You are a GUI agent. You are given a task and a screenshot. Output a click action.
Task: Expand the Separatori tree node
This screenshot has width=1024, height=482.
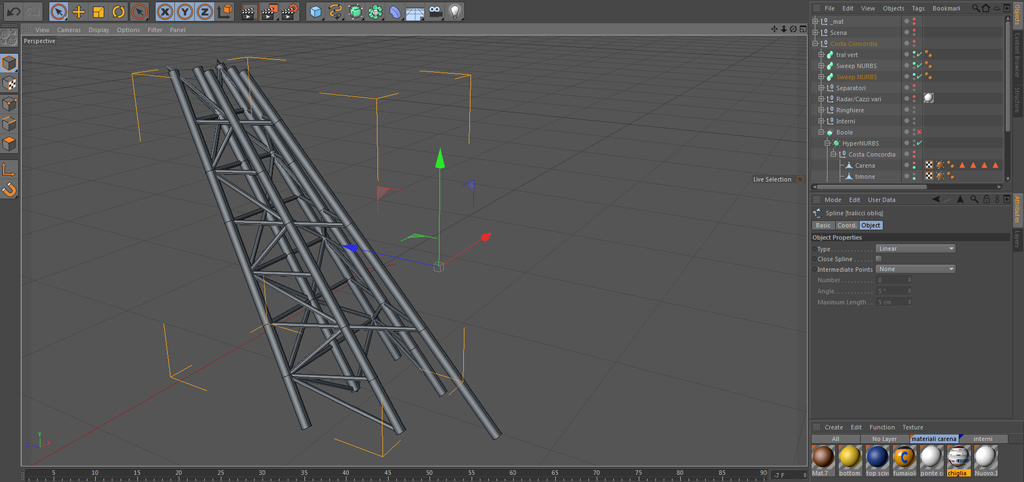(x=822, y=88)
